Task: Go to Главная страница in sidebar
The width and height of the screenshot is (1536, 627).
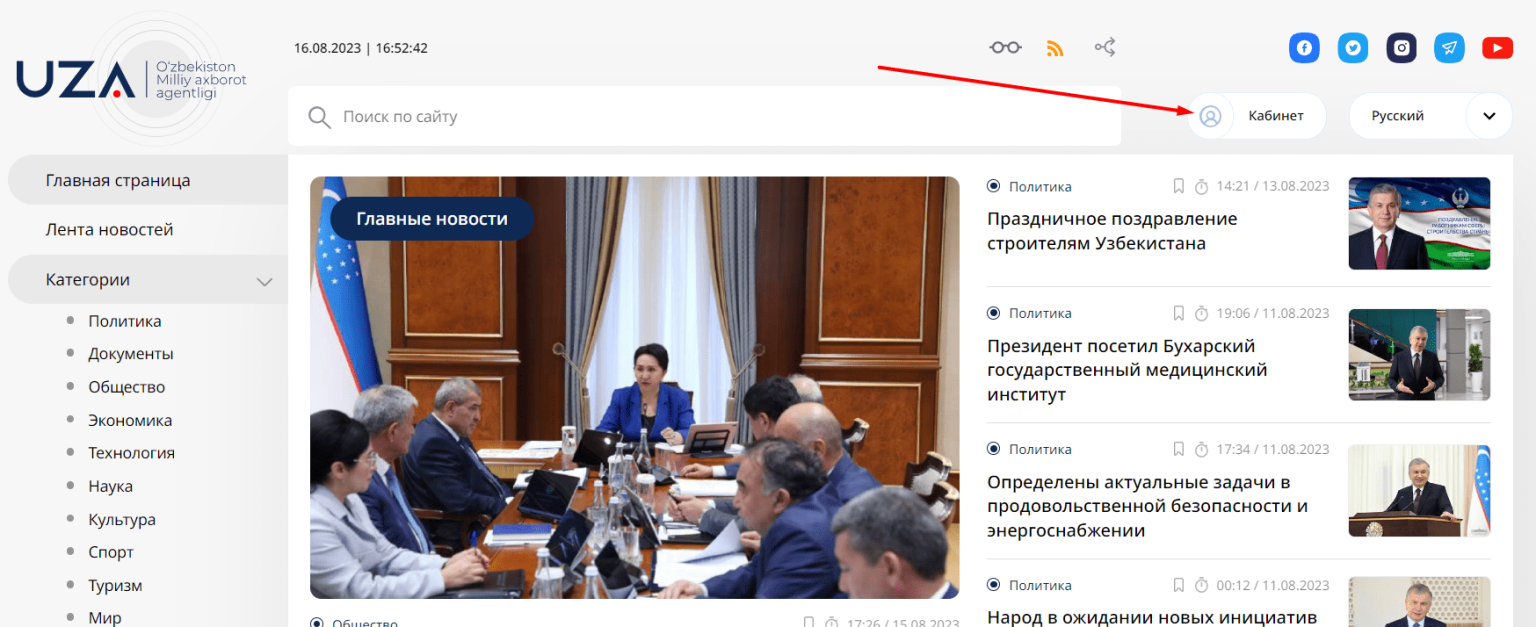Action: click(118, 181)
